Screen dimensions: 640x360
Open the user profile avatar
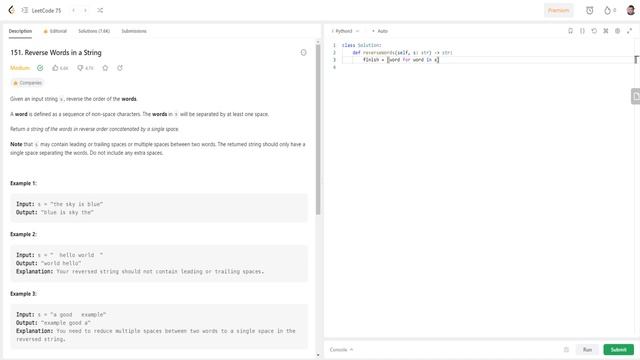(x=631, y=10)
